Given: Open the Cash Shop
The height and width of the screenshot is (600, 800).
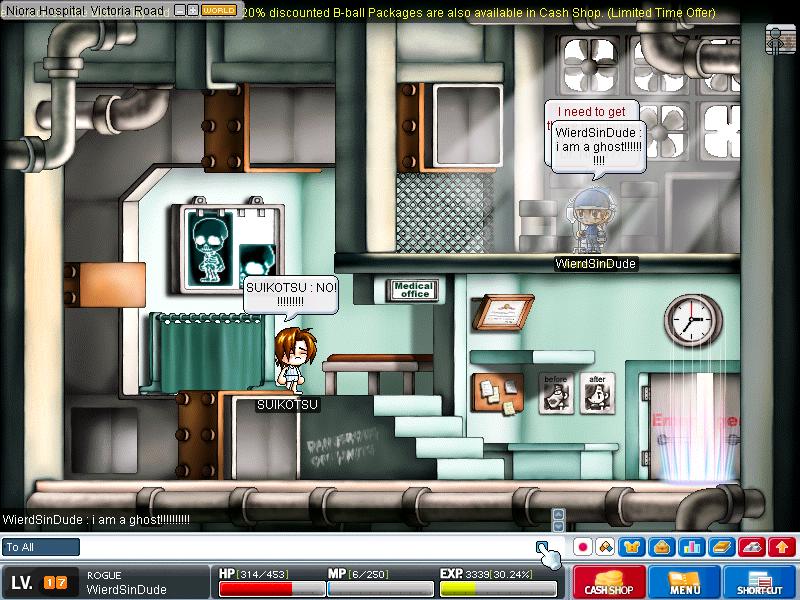Looking at the screenshot, I should [x=609, y=582].
